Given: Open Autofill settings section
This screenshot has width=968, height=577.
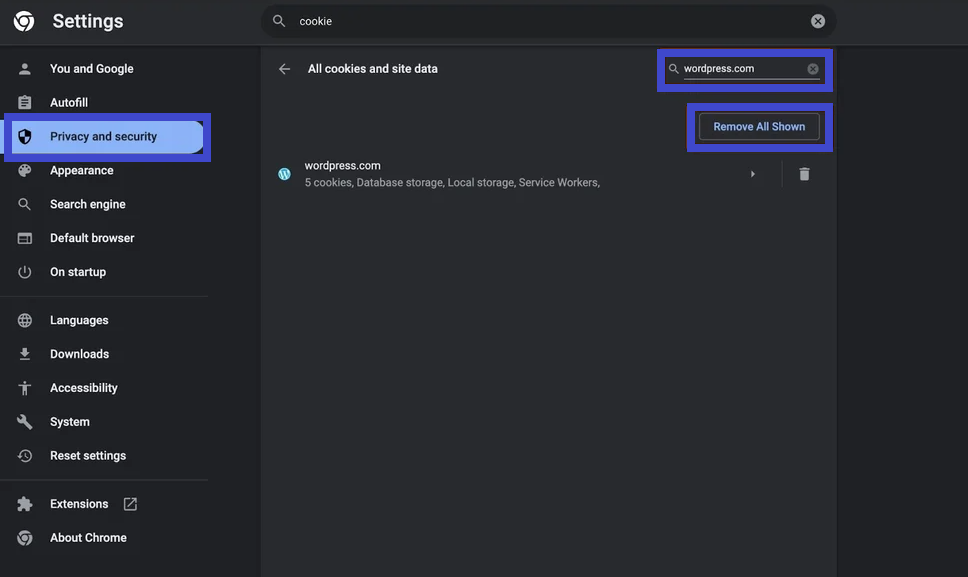Looking at the screenshot, I should click(x=69, y=102).
